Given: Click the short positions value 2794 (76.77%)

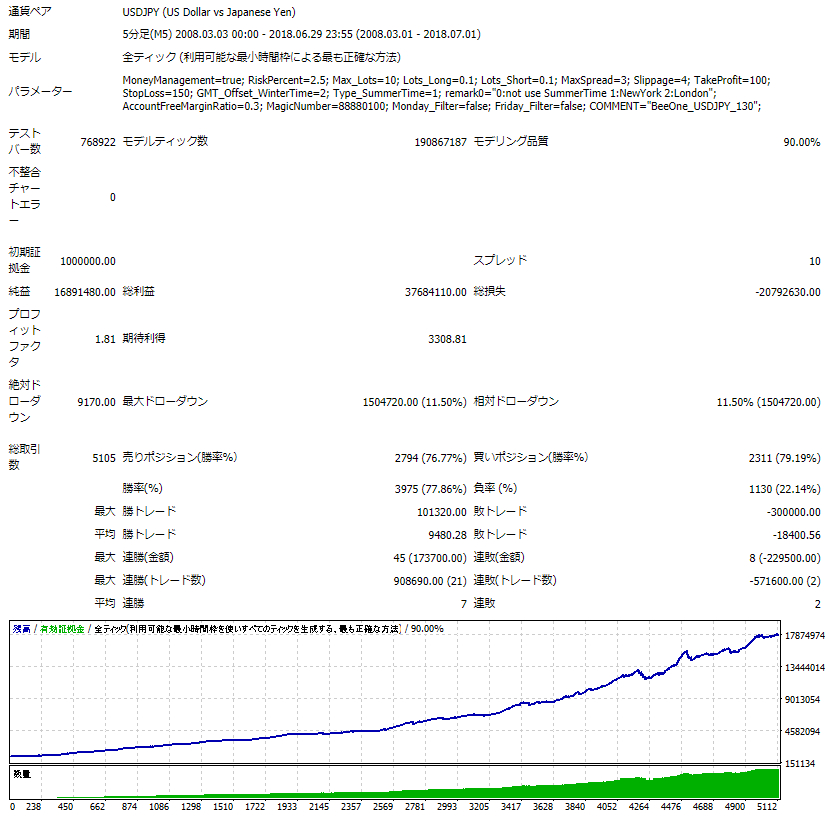Looking at the screenshot, I should (430, 458).
